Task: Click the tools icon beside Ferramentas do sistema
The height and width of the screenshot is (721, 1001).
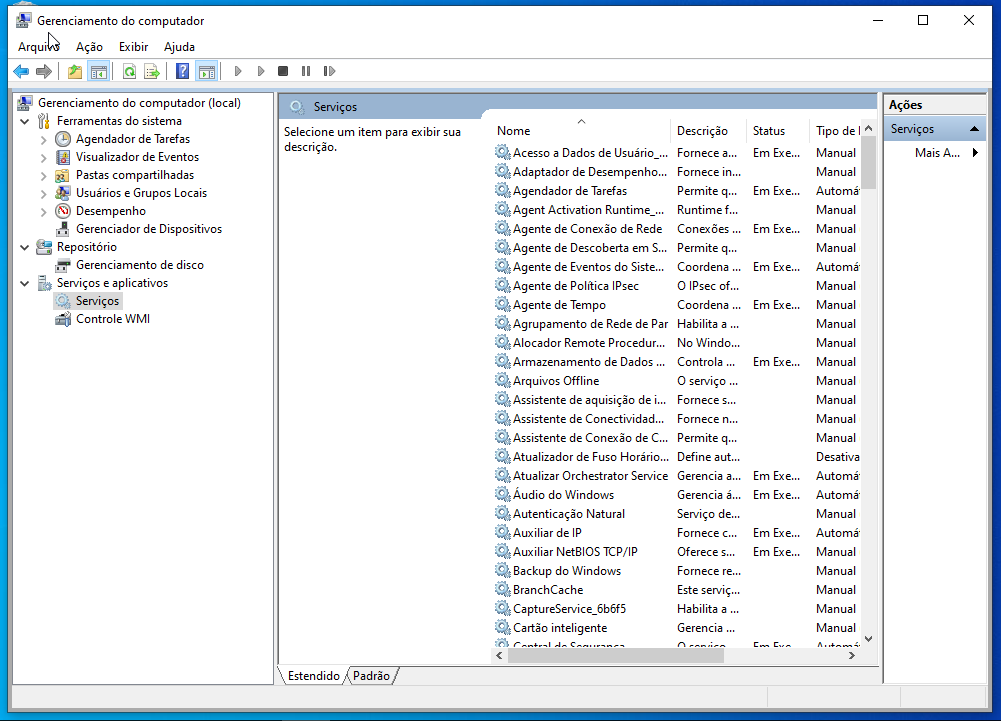Action: (x=43, y=121)
